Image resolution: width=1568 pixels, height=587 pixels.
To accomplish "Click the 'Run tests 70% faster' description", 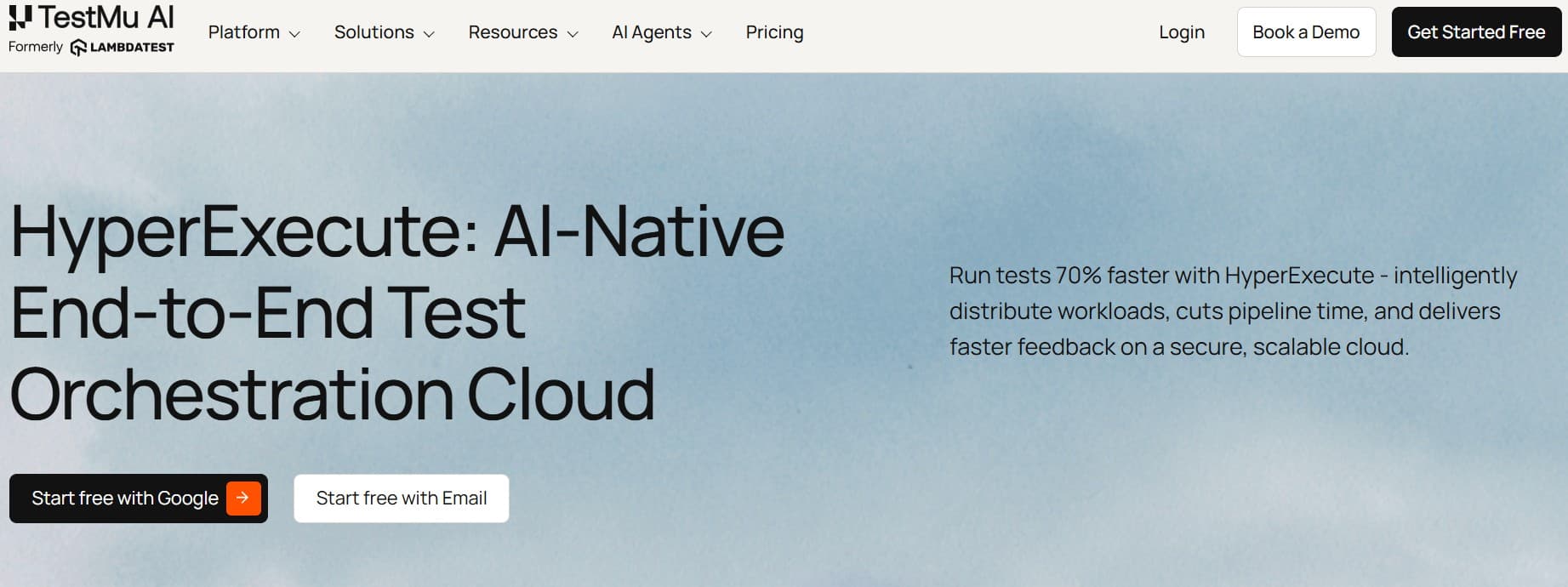I will click(x=1233, y=311).
